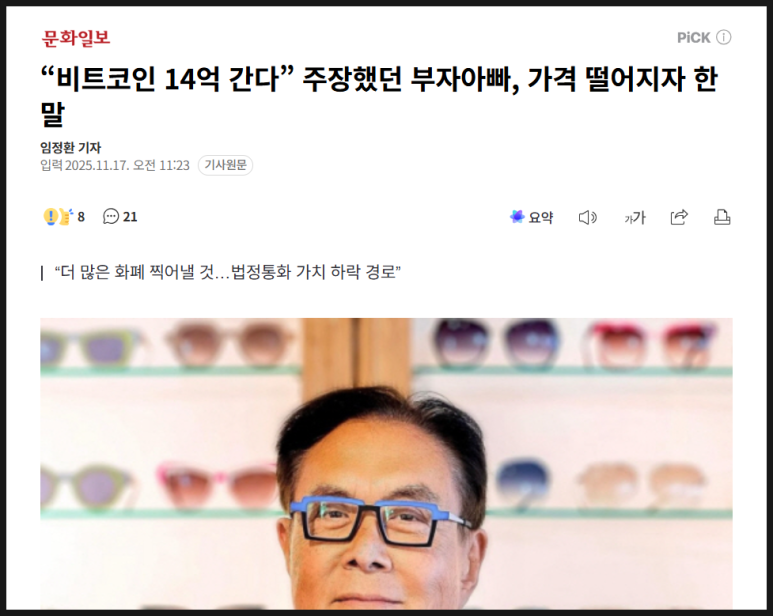Change font size with 가가 icon
This screenshot has width=773, height=616.
click(634, 217)
